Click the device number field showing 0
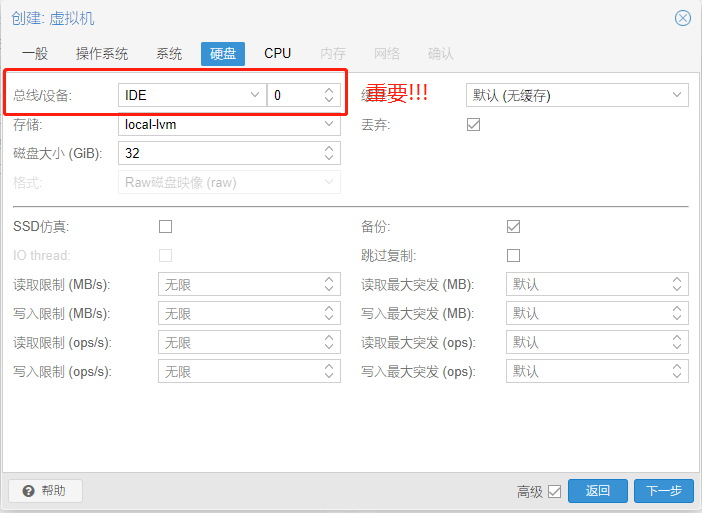Screen dimensions: 702x513 point(304,95)
